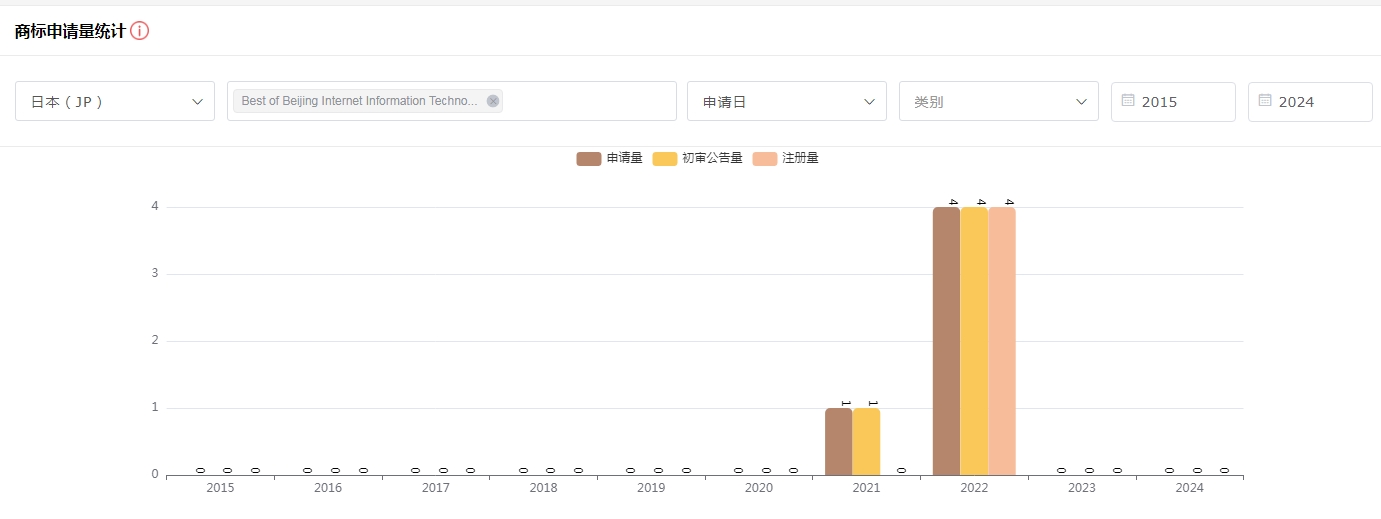Open the 类别 category dropdown
This screenshot has height=519, width=1381.
(999, 101)
